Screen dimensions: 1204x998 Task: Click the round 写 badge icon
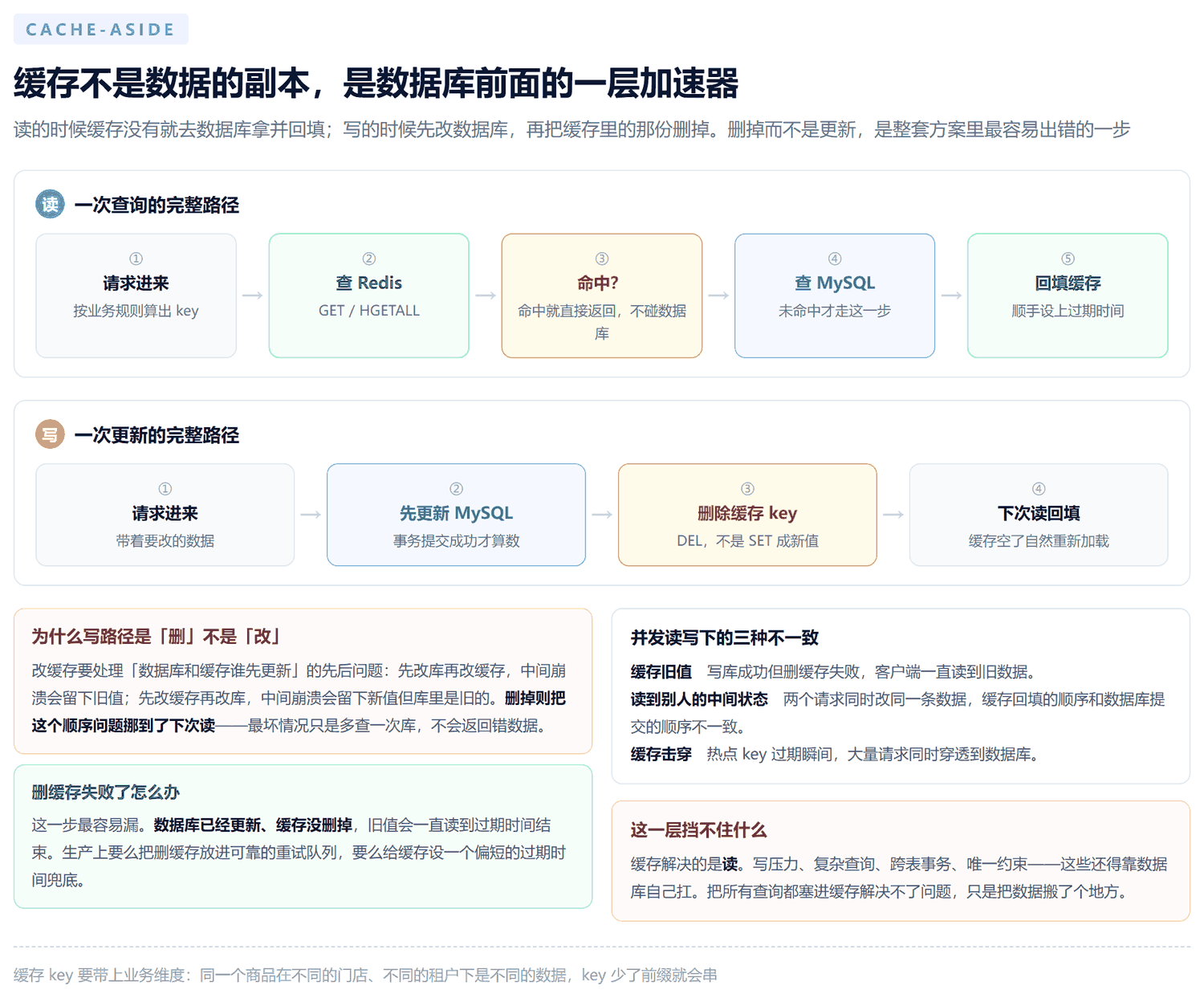tap(50, 434)
